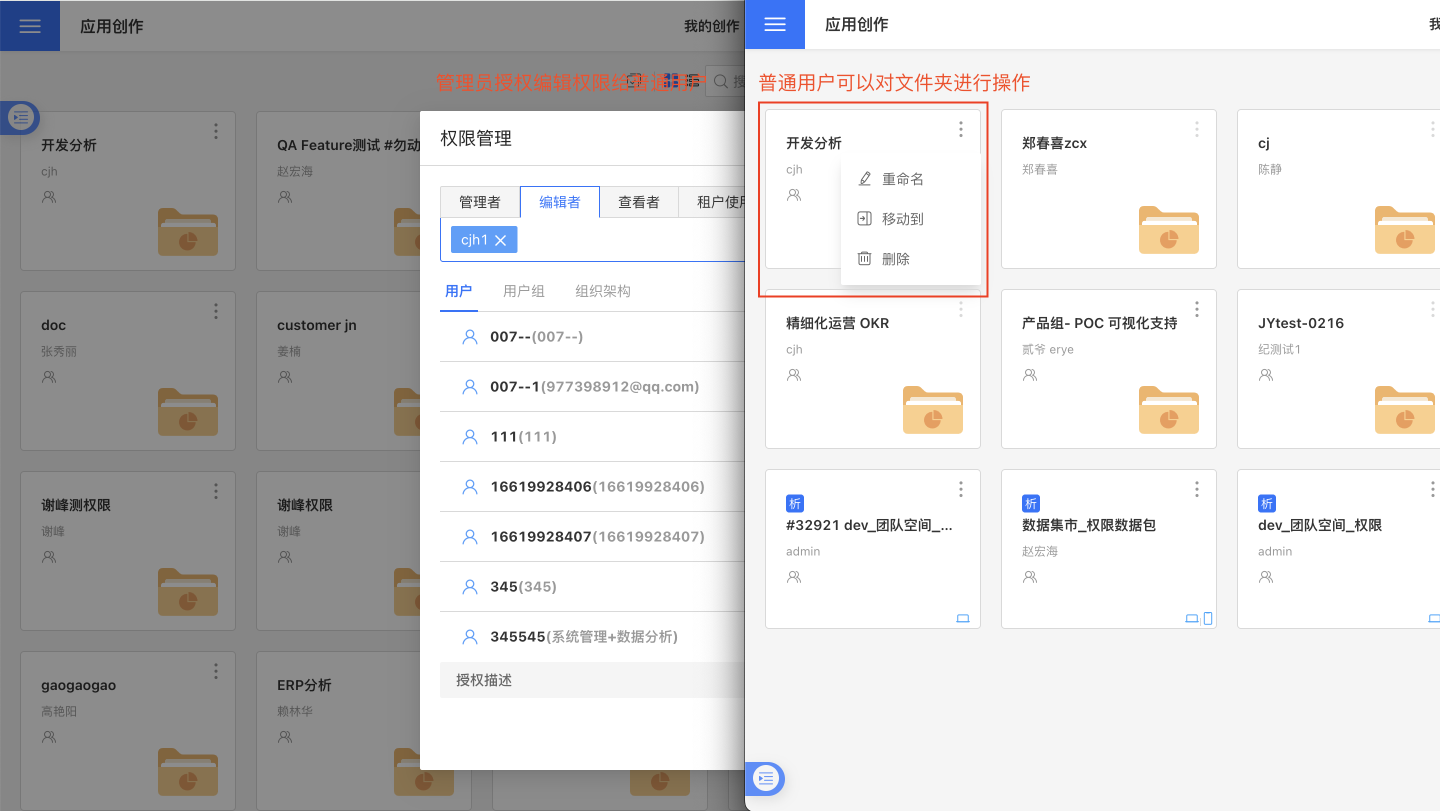Click the folder icon on 郑春喜zcx card
1440x811 pixels.
coord(1168,230)
